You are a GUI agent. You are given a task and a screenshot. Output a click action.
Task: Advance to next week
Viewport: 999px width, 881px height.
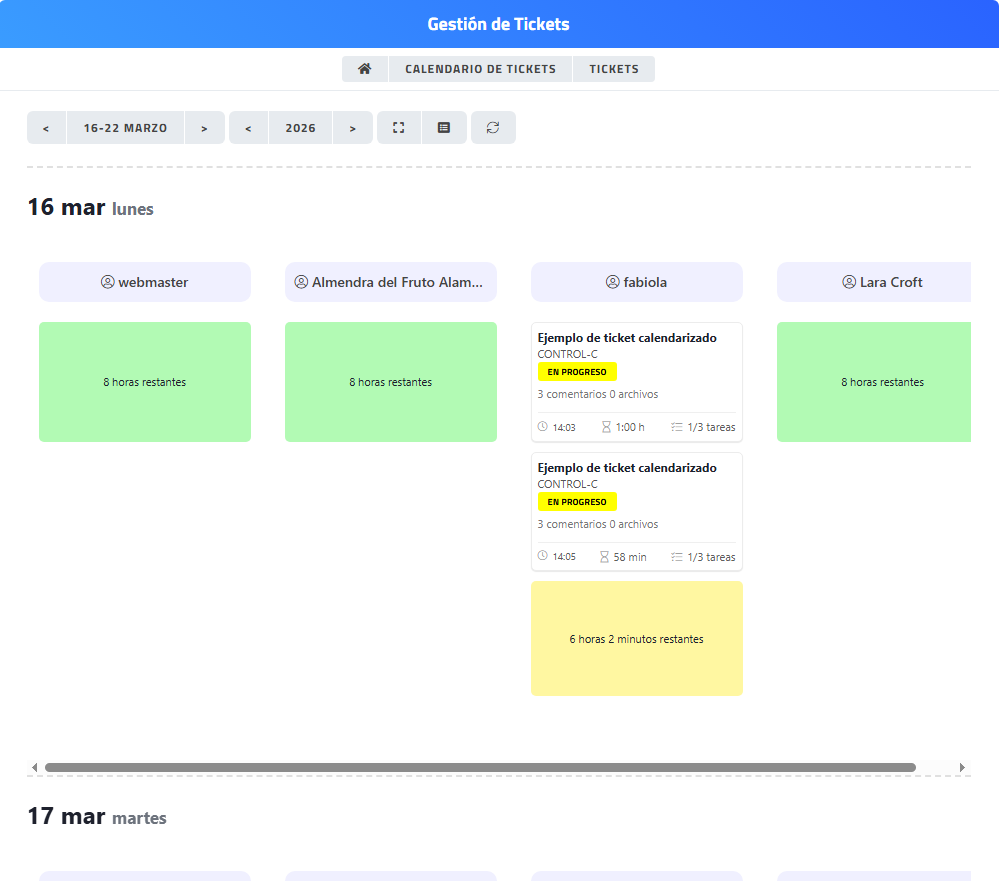click(x=204, y=128)
